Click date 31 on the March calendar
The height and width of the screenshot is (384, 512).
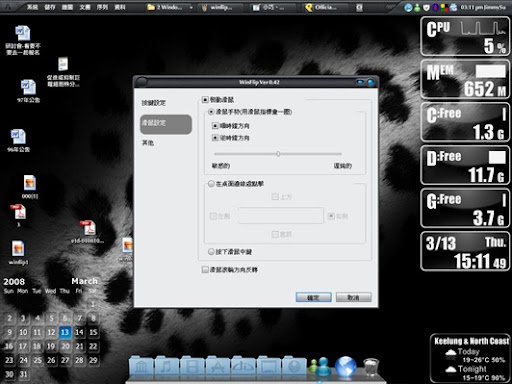pos(23,374)
